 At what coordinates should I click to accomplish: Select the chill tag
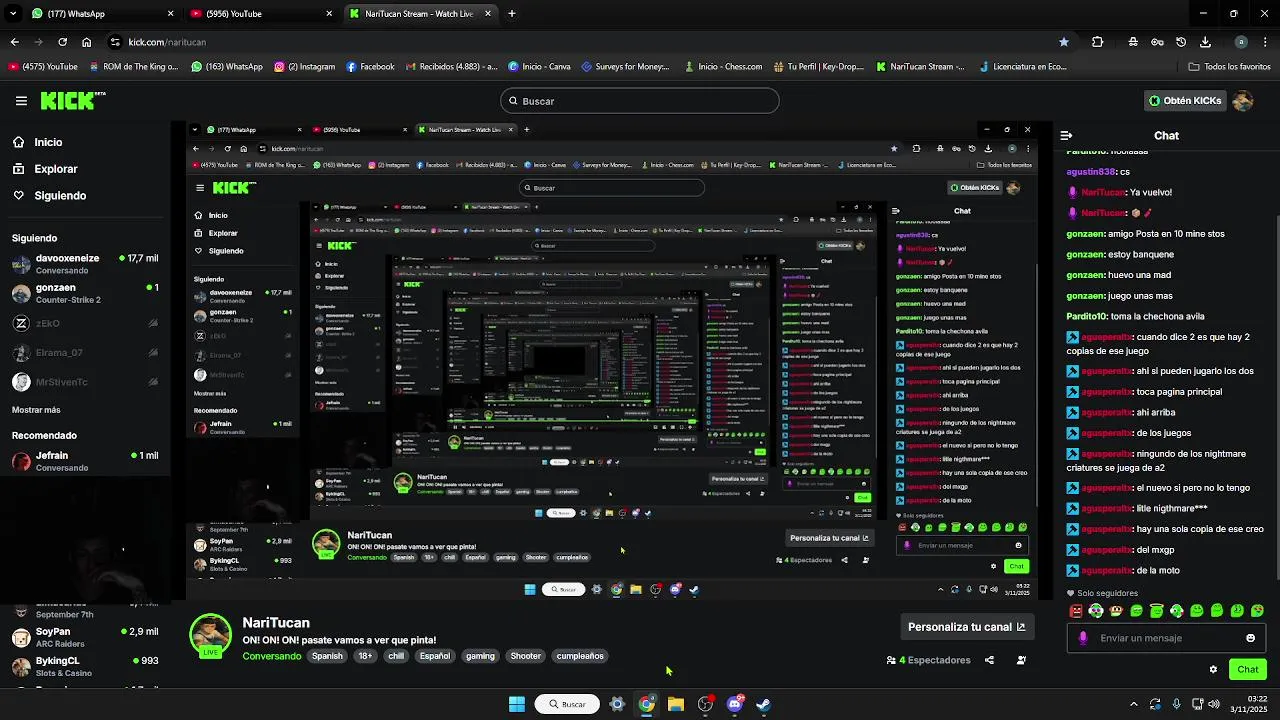pos(396,656)
